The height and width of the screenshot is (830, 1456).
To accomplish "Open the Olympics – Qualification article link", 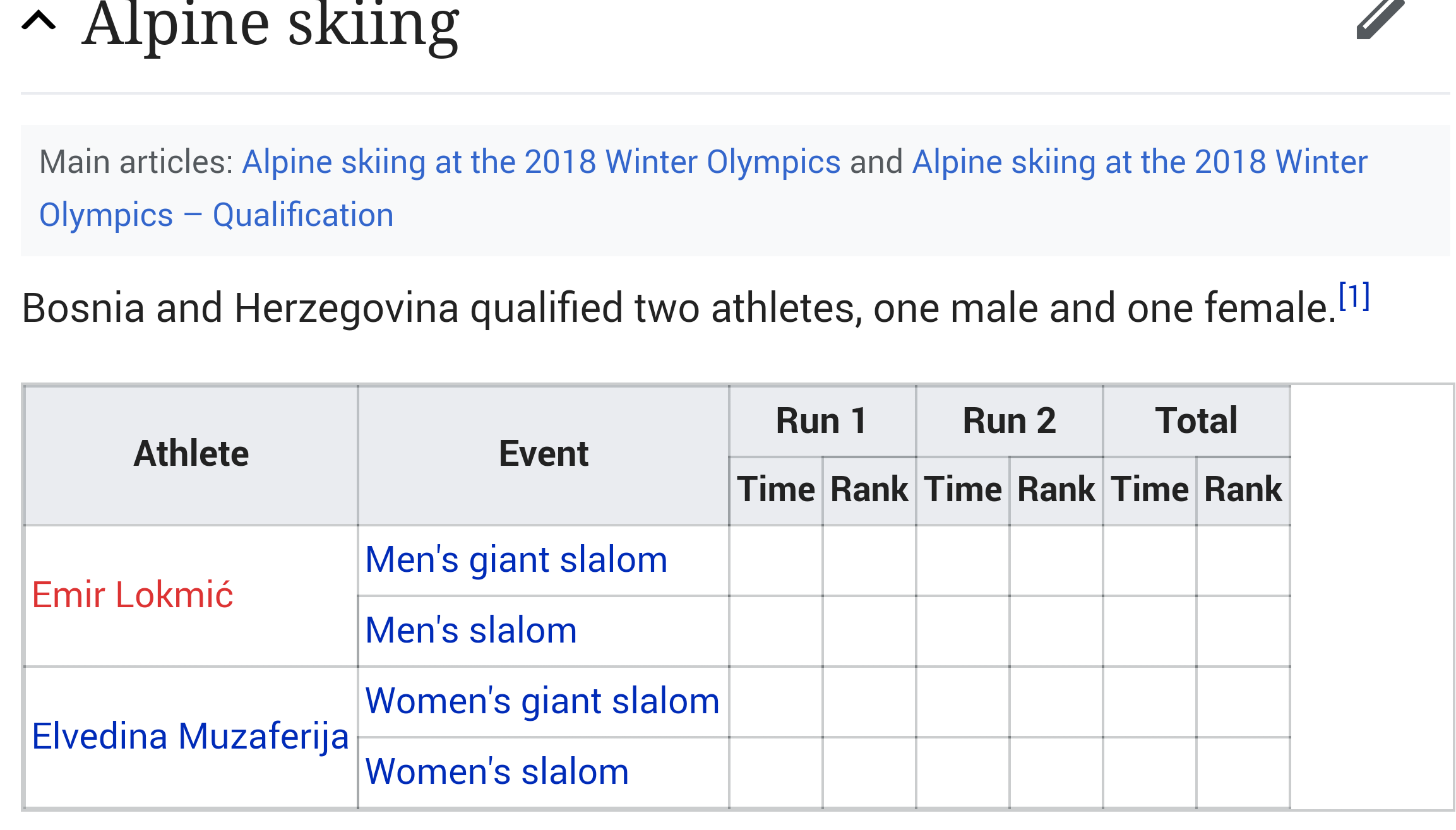I will [x=216, y=215].
